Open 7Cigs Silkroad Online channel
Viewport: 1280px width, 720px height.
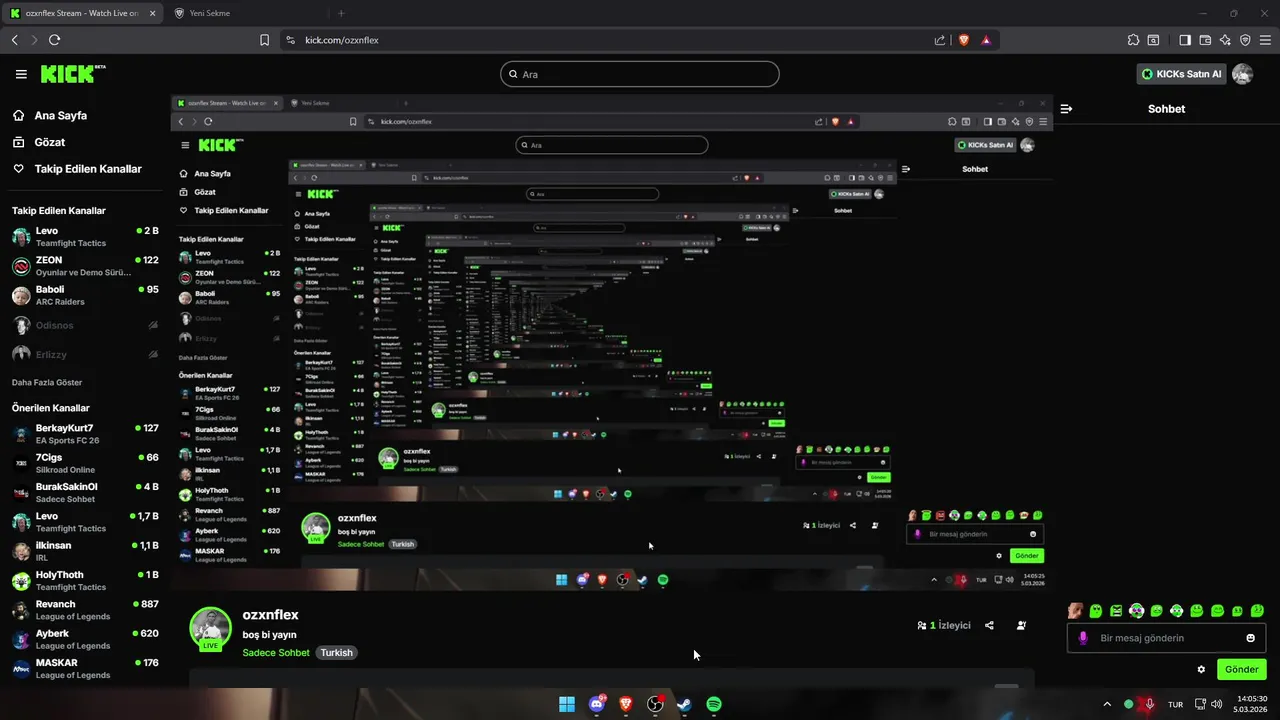pyautogui.click(x=85, y=463)
